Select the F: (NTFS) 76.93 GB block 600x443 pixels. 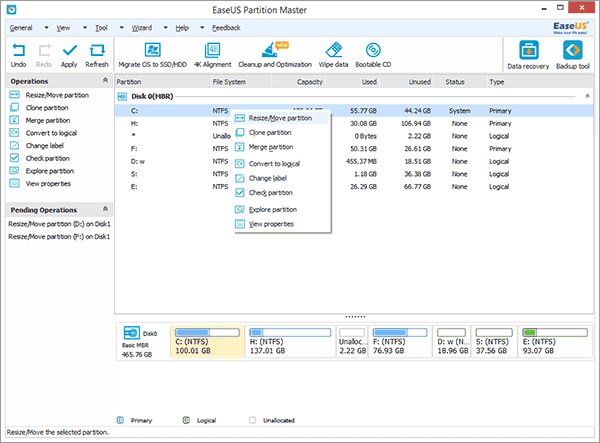400,342
